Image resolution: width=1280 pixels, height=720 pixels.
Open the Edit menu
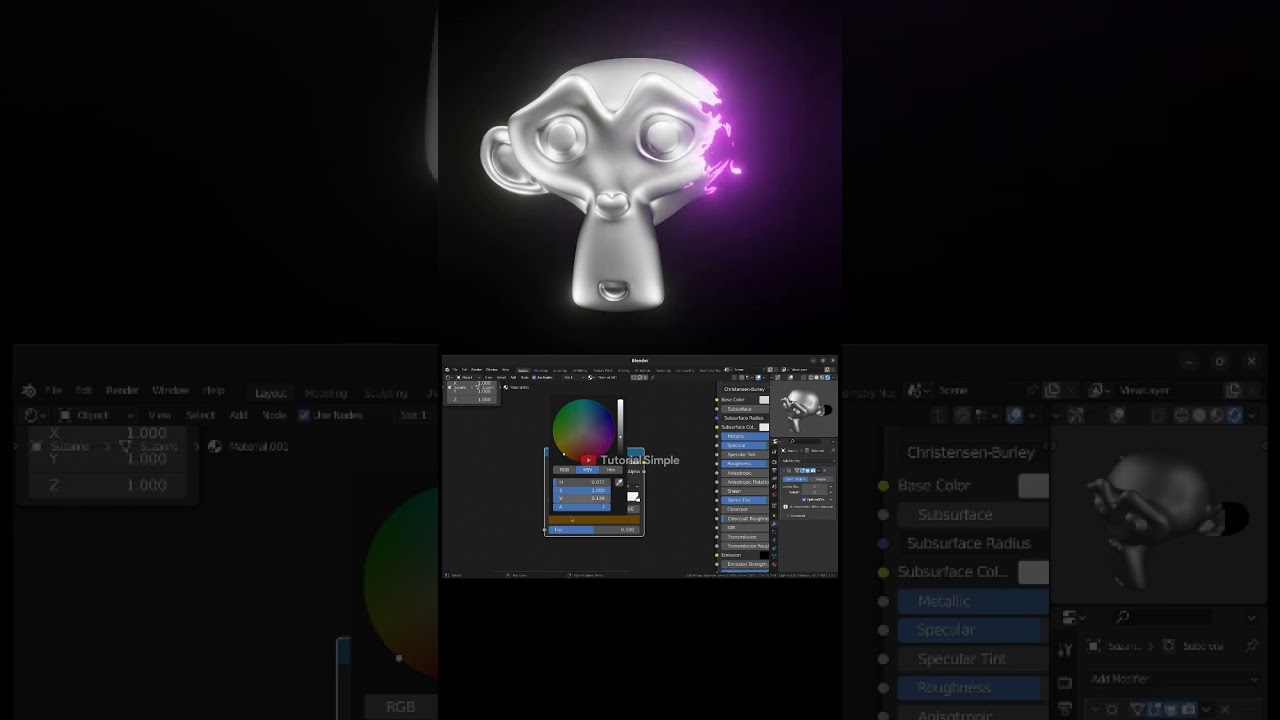click(465, 369)
